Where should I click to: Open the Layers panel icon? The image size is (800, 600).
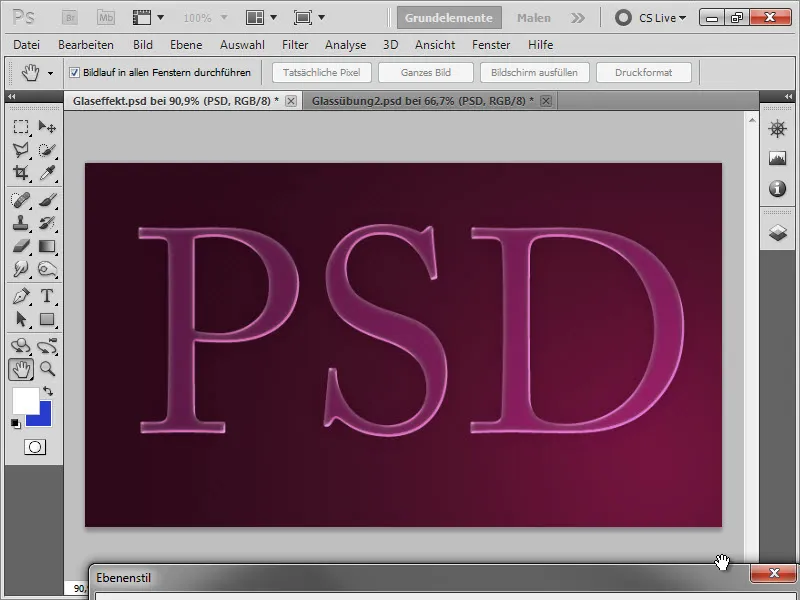(x=777, y=233)
